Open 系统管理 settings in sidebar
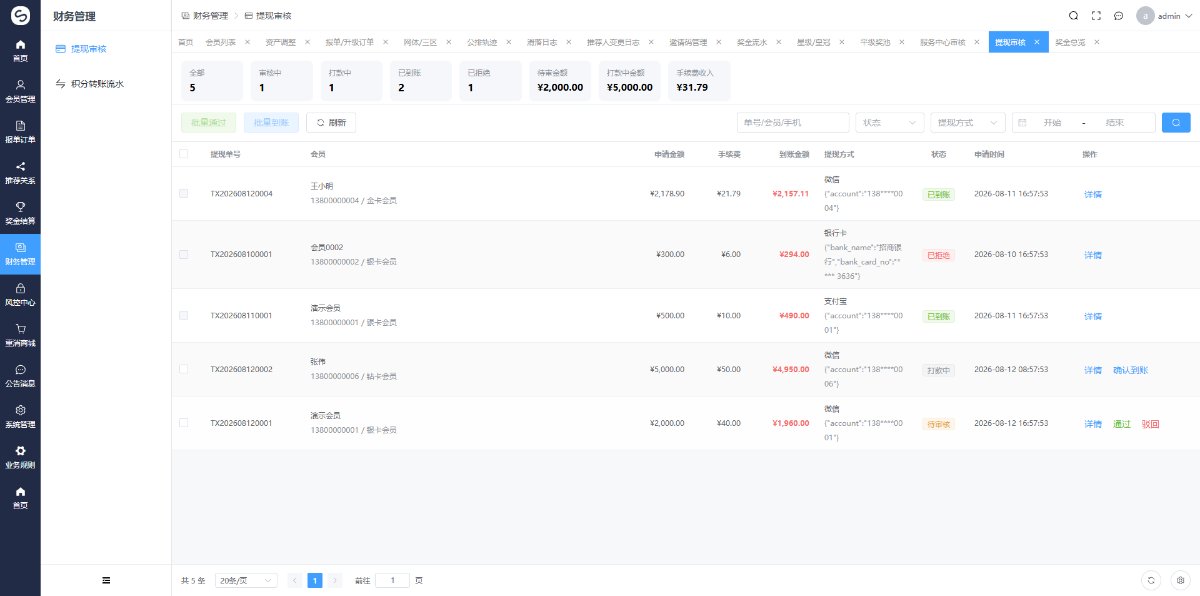The image size is (1200, 596). [20, 416]
